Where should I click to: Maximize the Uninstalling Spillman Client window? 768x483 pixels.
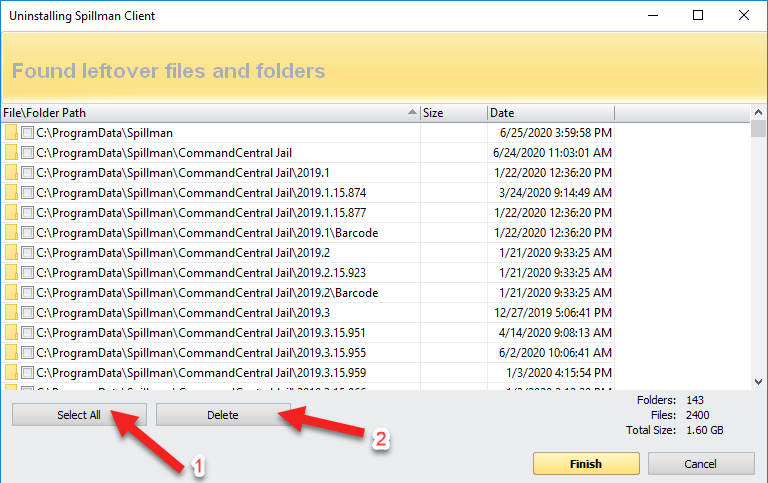[698, 15]
